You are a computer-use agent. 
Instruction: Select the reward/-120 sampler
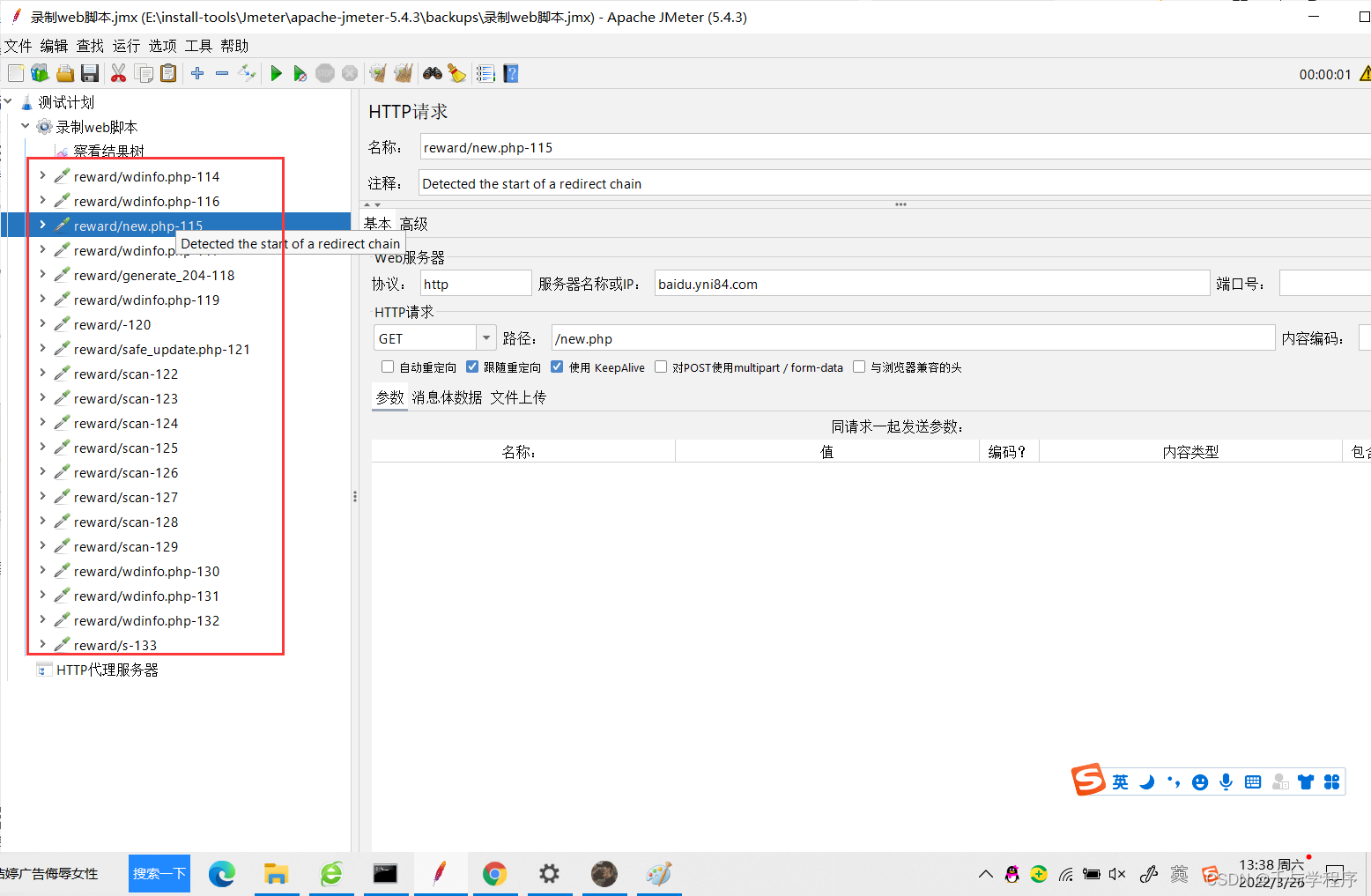112,324
